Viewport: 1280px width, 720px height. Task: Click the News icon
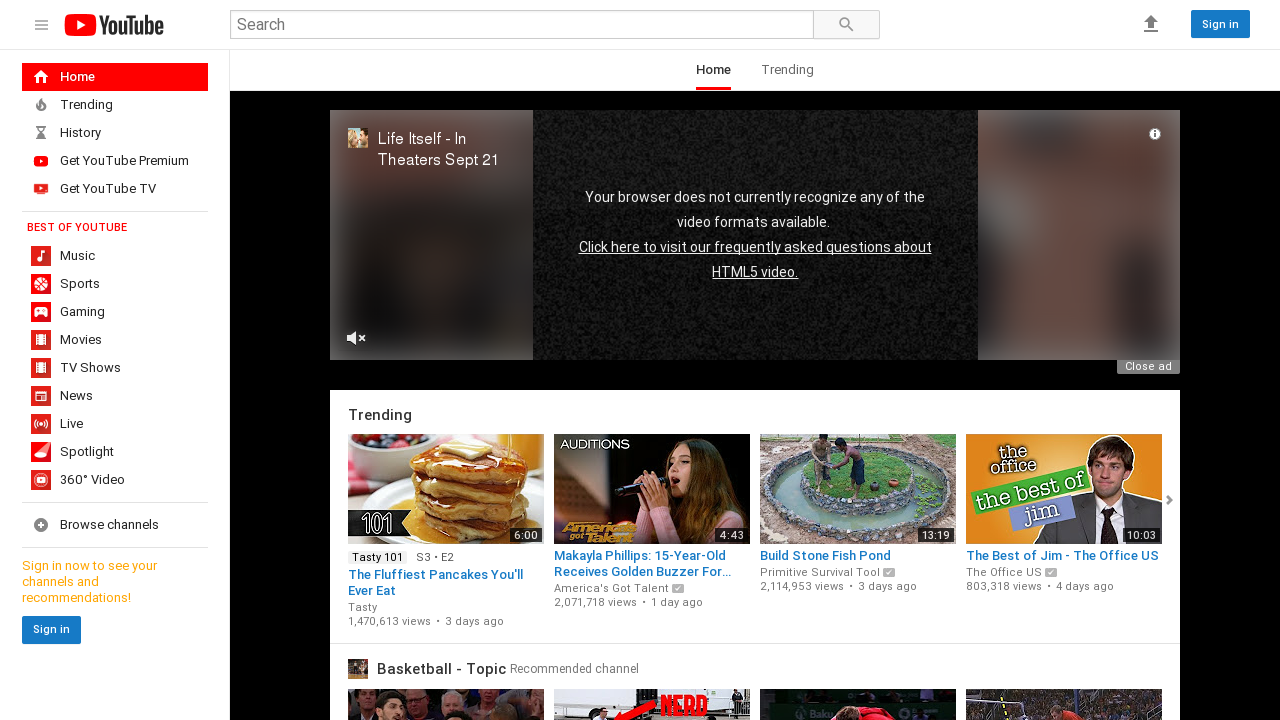pos(41,396)
